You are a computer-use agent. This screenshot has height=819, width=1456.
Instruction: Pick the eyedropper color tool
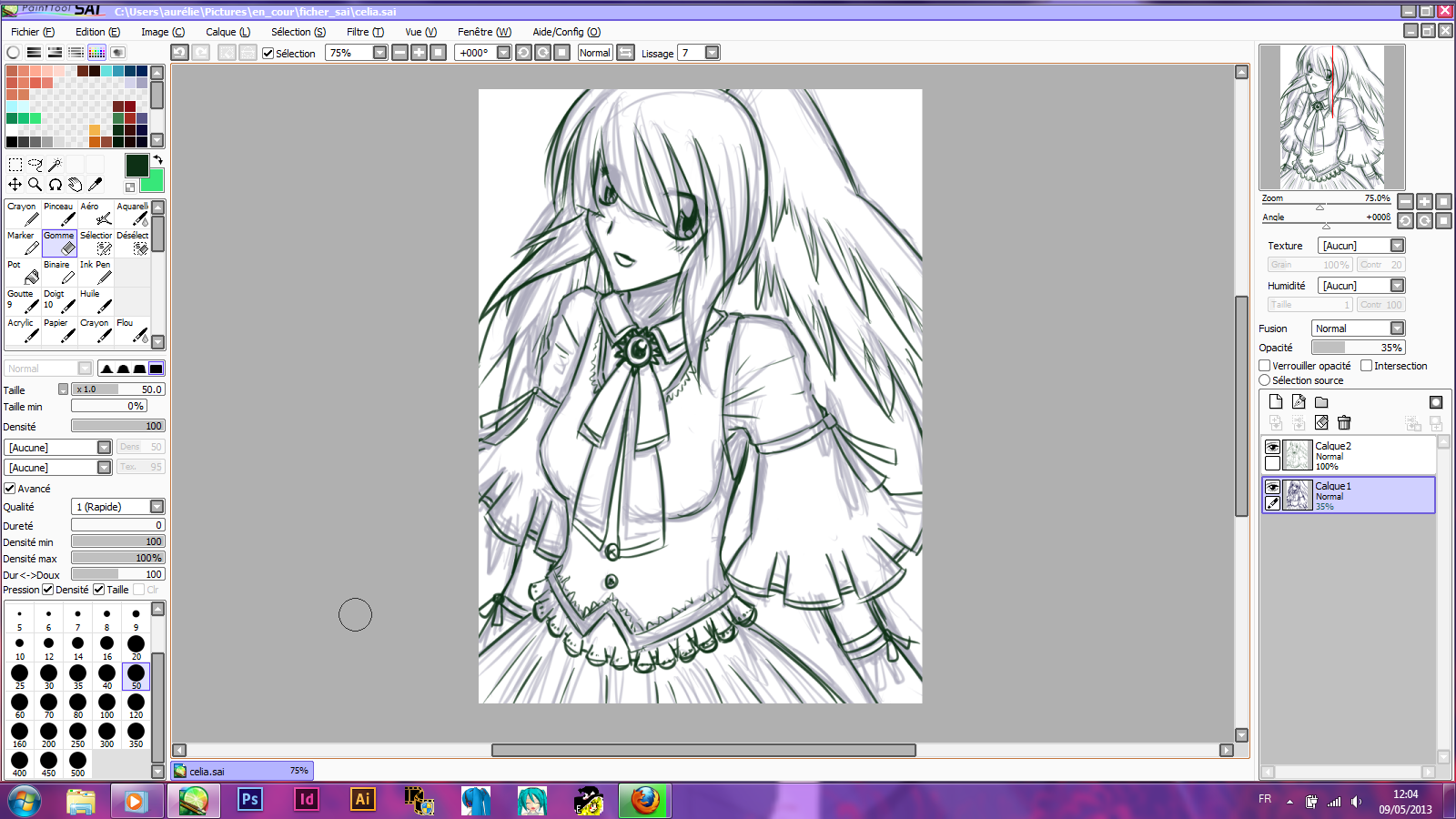coord(96,185)
